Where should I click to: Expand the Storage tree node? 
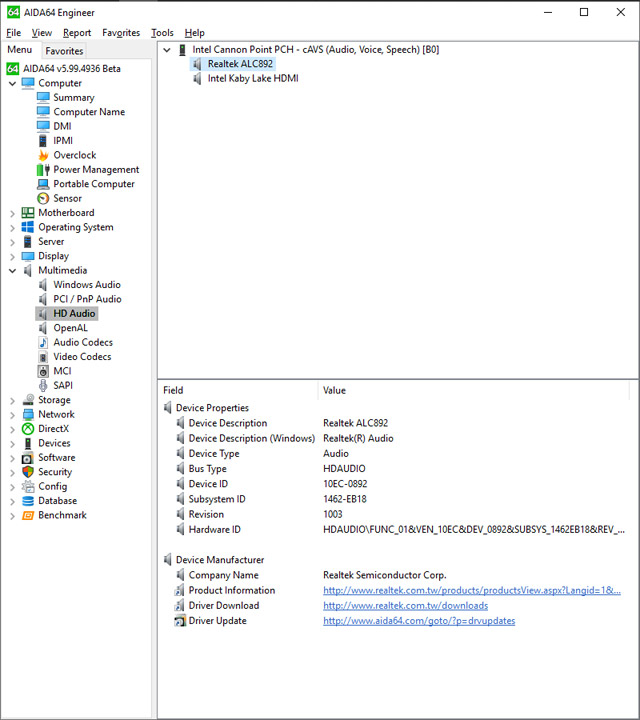[x=12, y=400]
